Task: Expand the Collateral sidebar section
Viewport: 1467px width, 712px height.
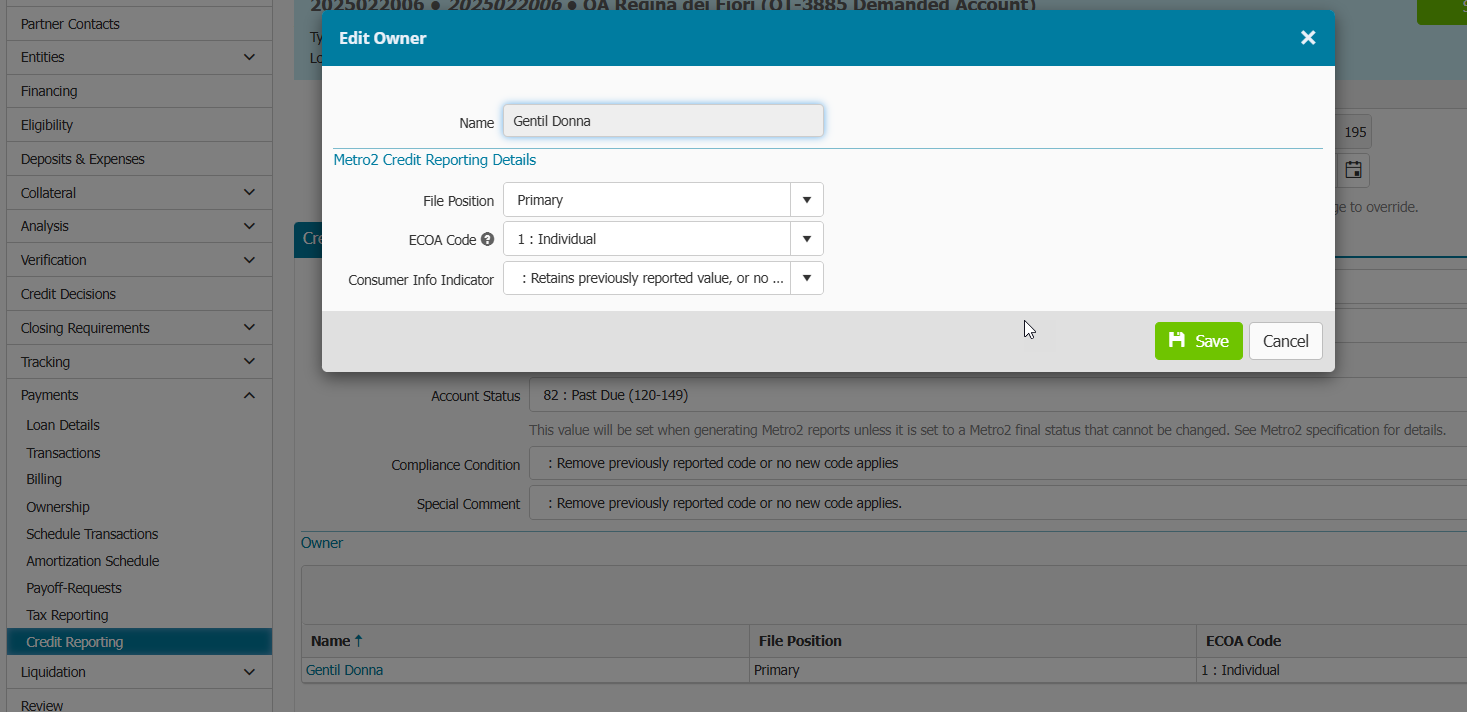Action: [138, 193]
